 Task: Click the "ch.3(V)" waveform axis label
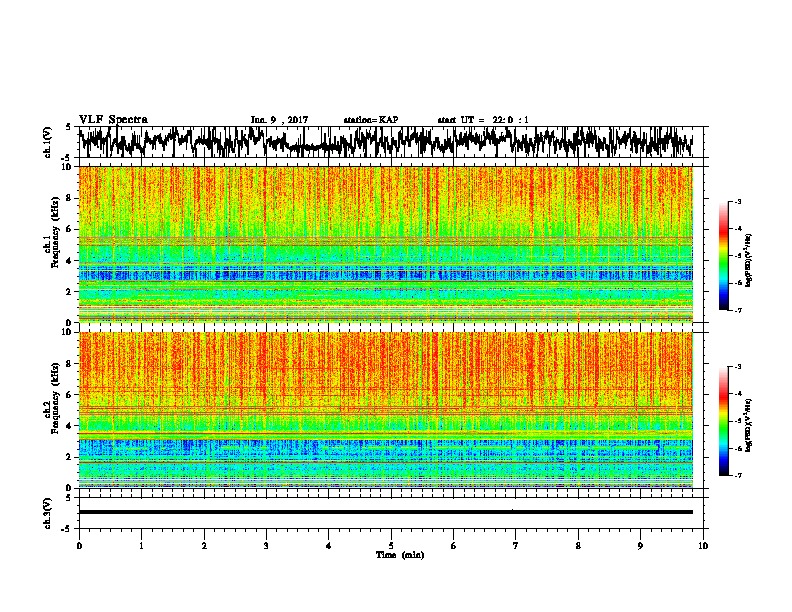(x=48, y=513)
